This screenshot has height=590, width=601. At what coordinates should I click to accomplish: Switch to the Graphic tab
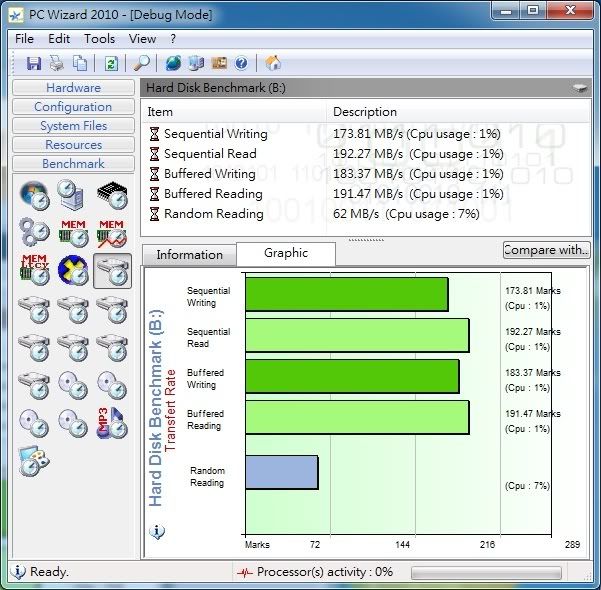click(286, 253)
